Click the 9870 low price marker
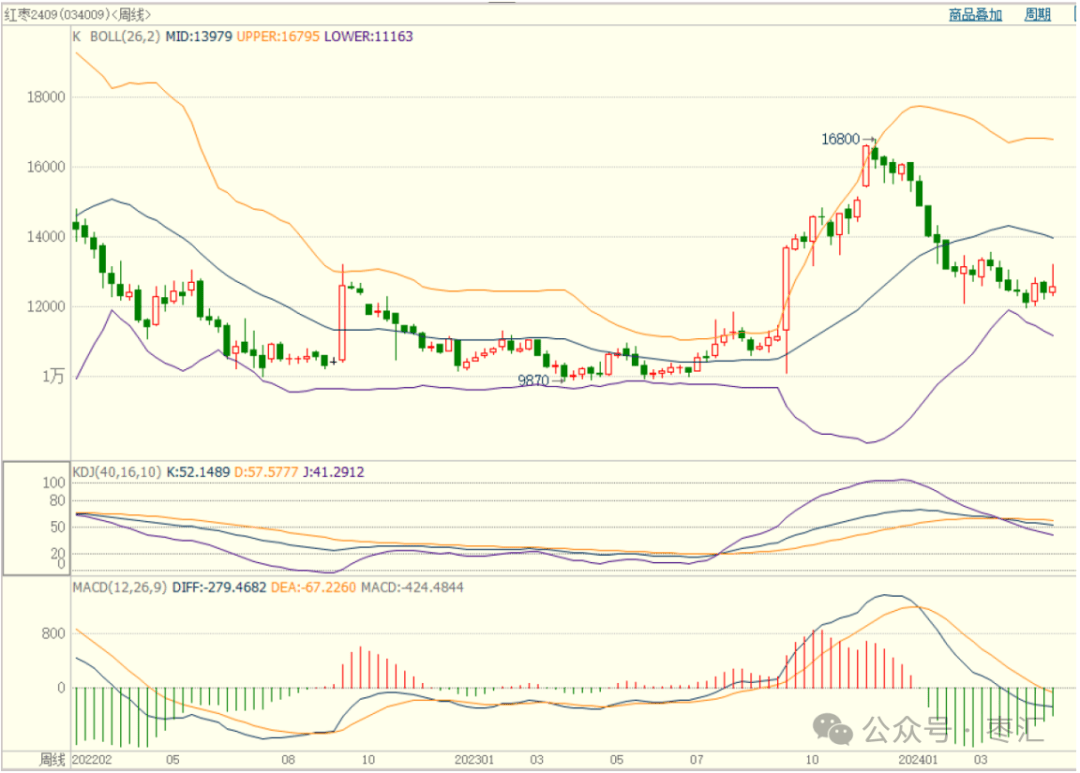 pos(533,381)
